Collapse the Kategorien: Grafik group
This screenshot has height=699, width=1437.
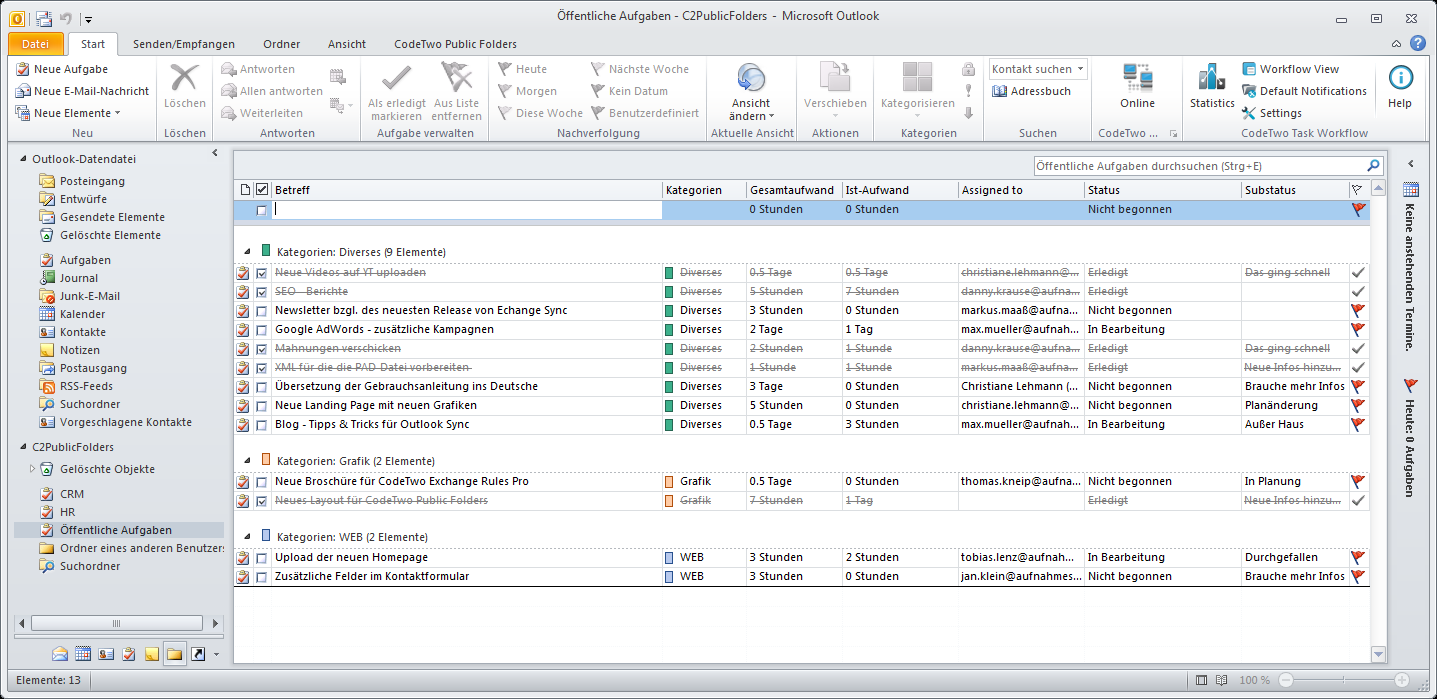[246, 460]
